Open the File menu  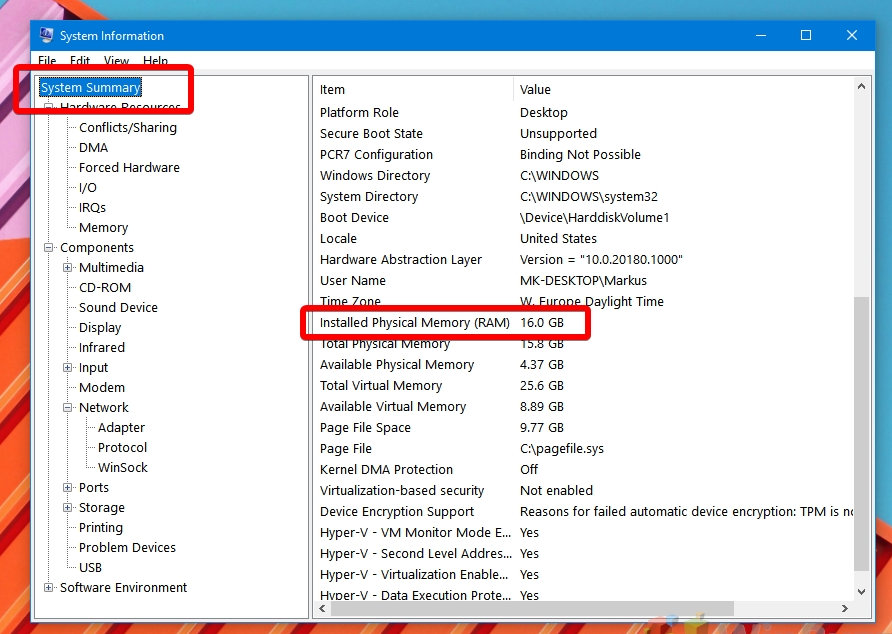[47, 61]
